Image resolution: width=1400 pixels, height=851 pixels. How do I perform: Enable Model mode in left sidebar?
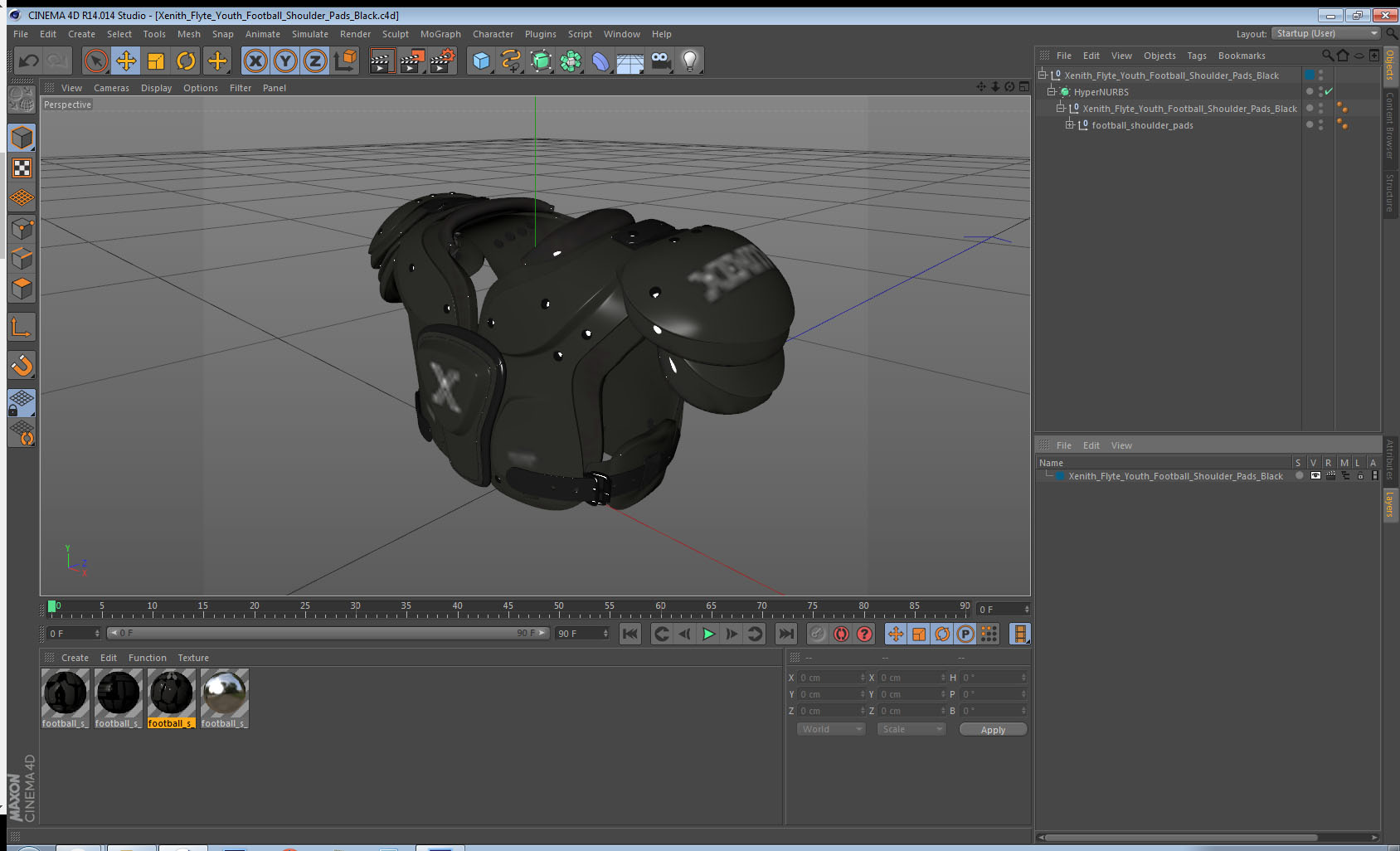pyautogui.click(x=22, y=138)
